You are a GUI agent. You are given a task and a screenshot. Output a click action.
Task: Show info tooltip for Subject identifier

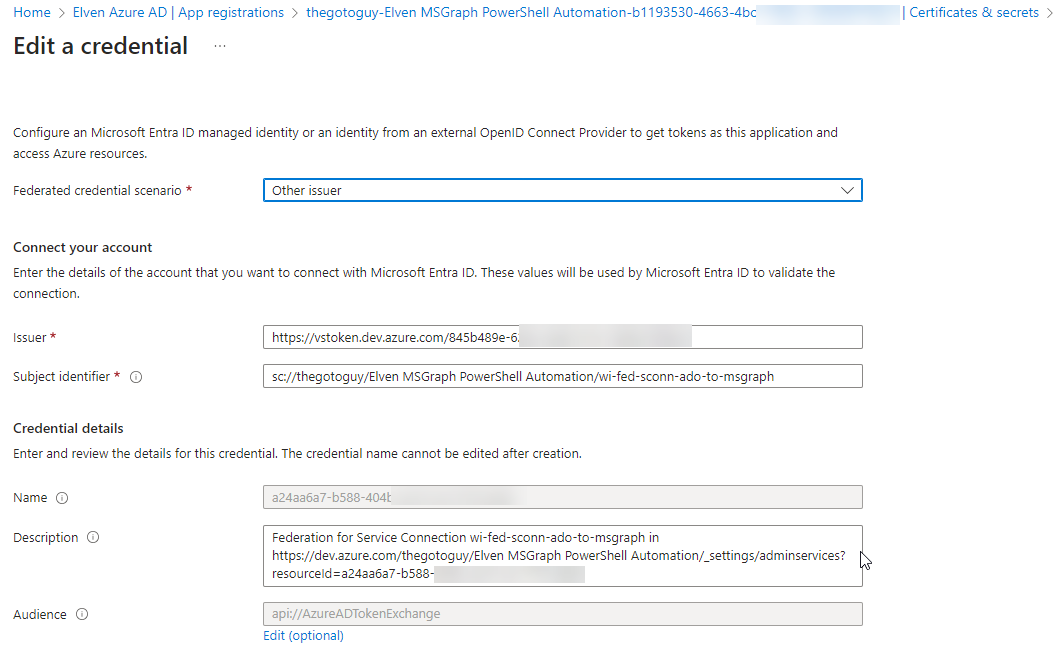[136, 377]
